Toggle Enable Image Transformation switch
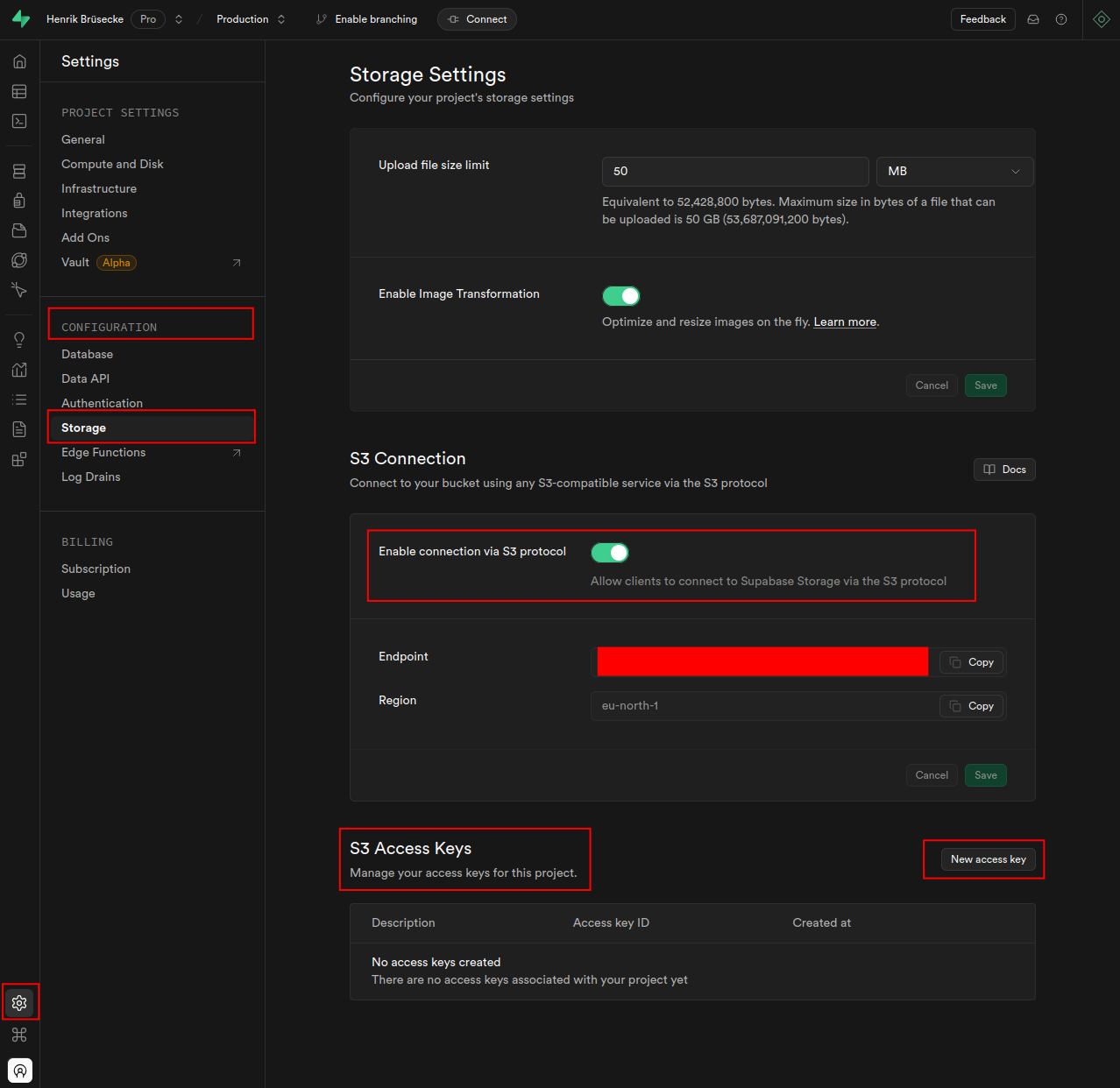1120x1088 pixels. [x=621, y=296]
